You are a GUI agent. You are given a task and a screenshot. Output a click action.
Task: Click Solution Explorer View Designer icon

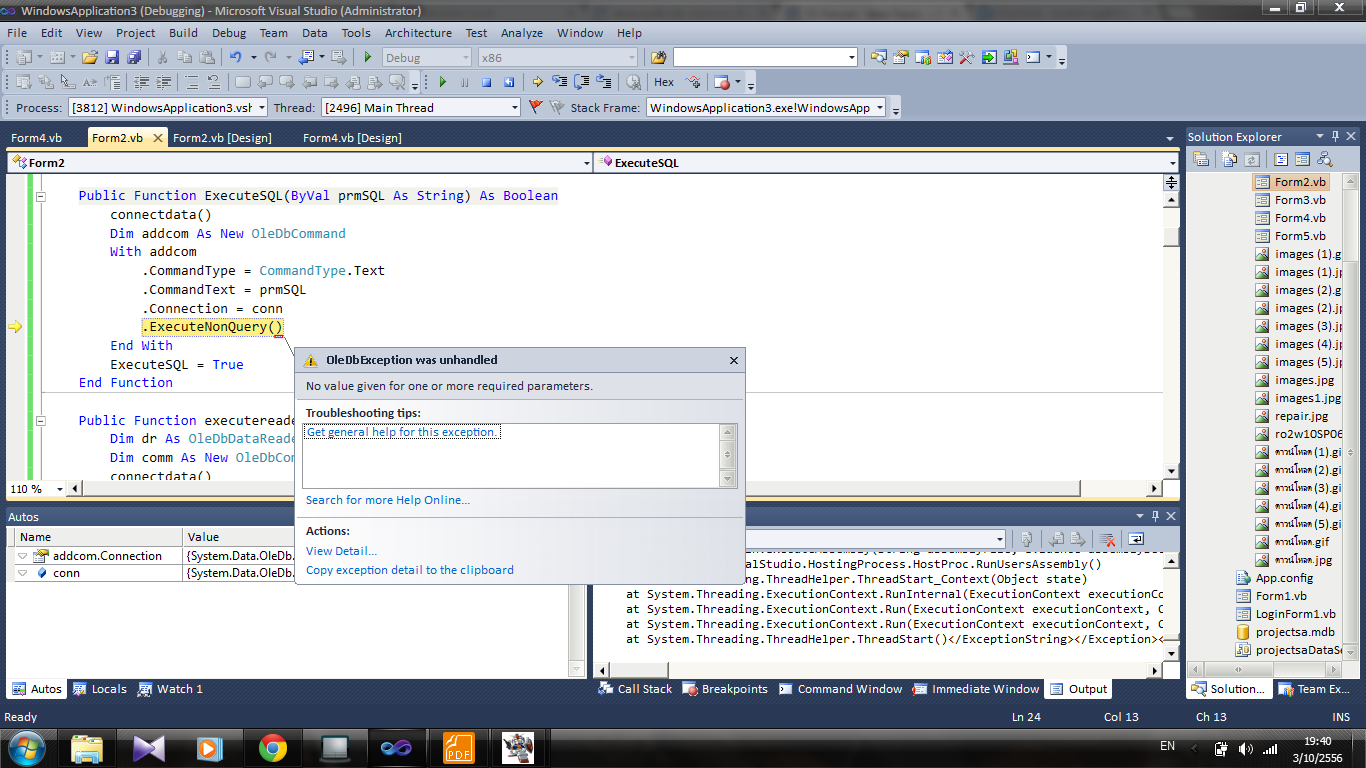pos(1302,159)
